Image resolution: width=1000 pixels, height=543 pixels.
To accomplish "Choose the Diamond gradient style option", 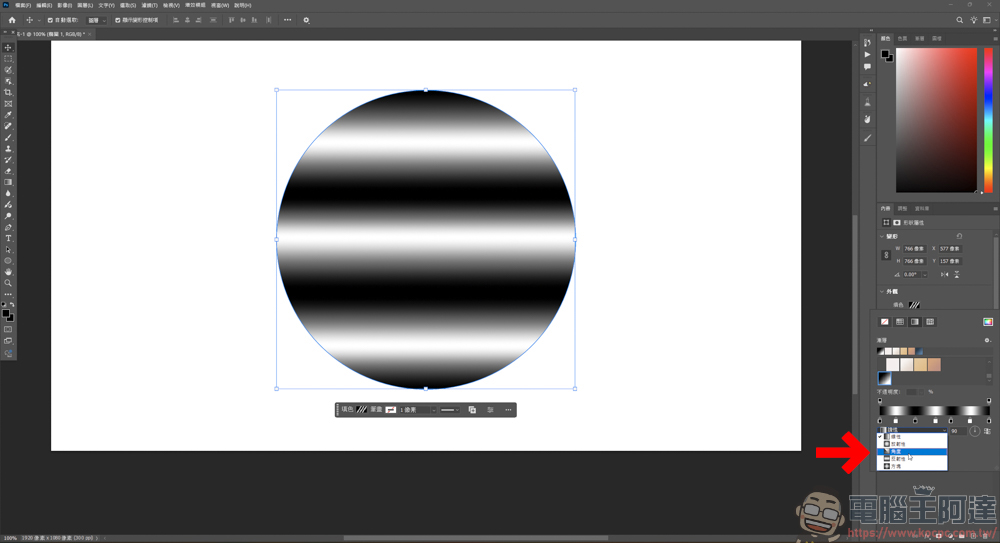I will (912, 466).
